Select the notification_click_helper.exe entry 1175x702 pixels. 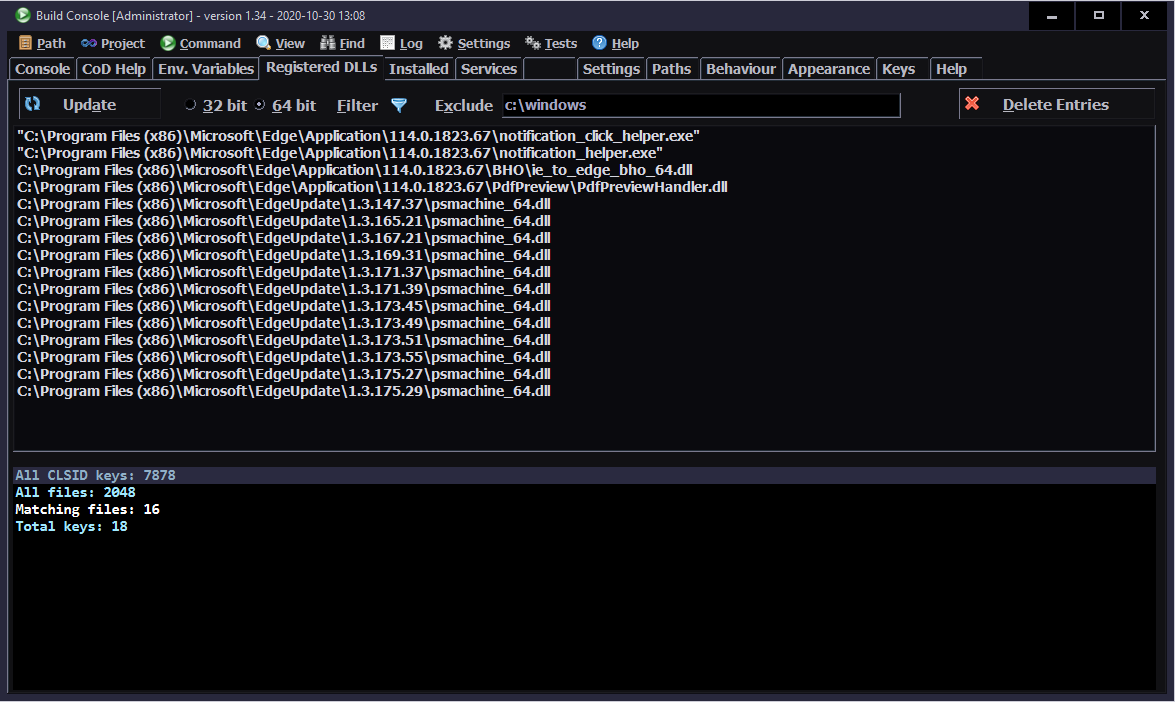coord(358,136)
